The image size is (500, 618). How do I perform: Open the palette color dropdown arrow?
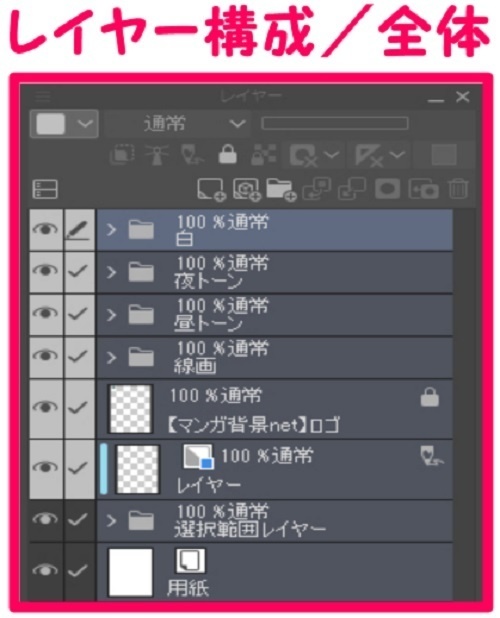point(85,124)
